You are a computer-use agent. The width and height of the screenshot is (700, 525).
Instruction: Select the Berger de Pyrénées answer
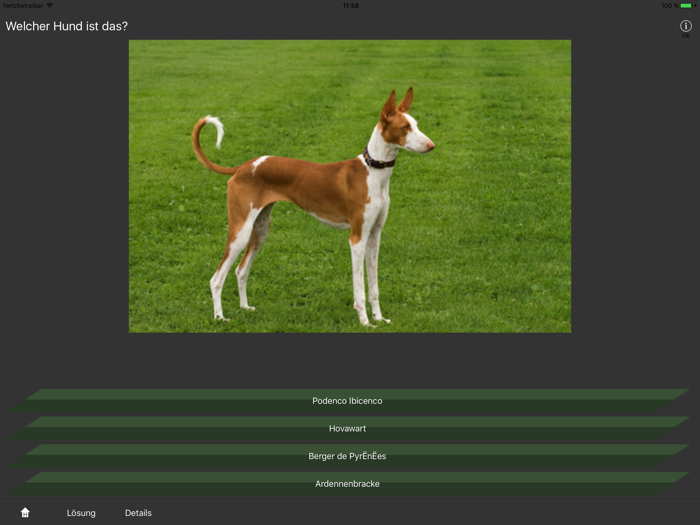pos(349,456)
